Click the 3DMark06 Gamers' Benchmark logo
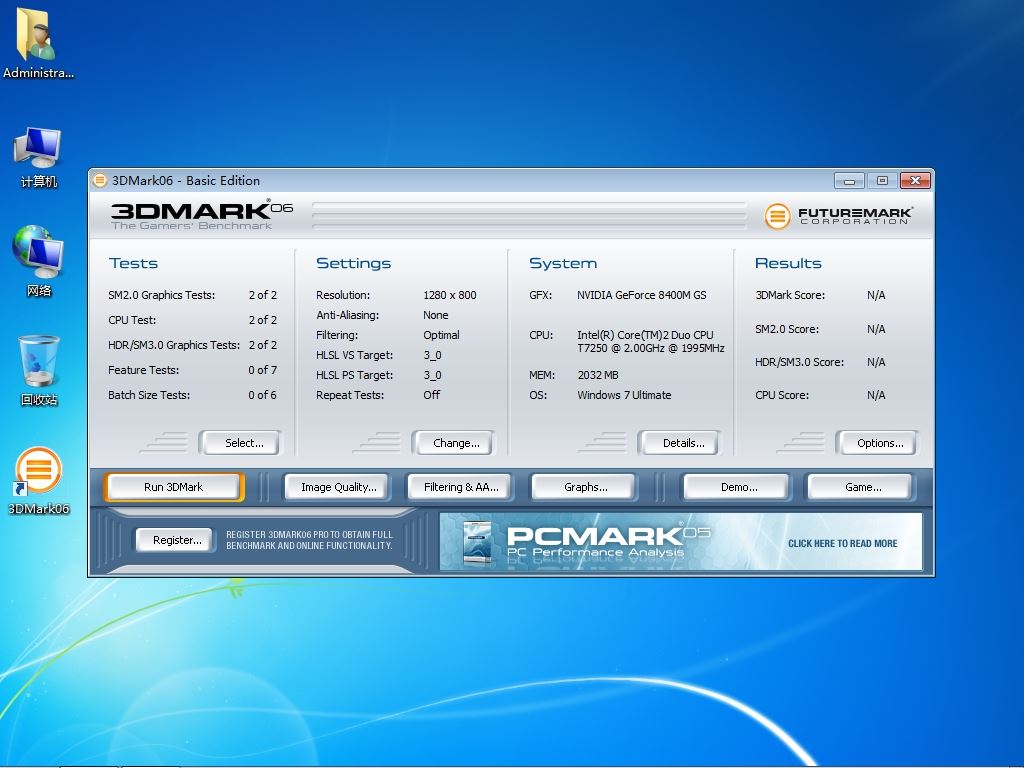This screenshot has width=1024, height=768. pos(201,215)
